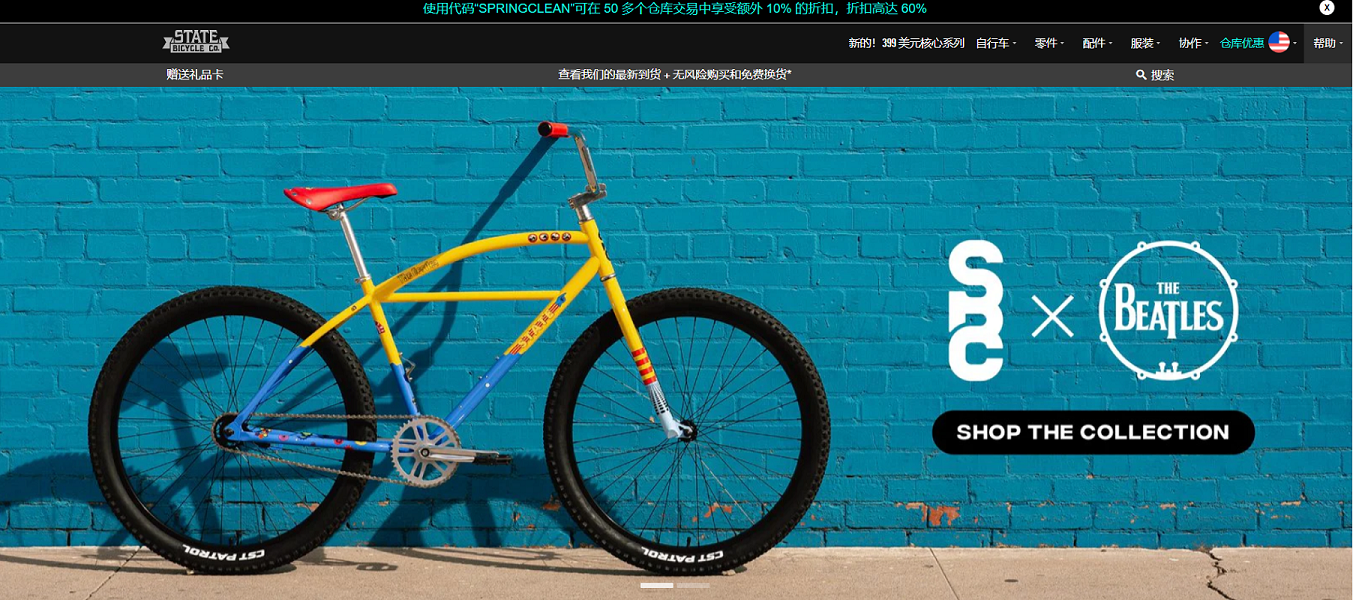The width and height of the screenshot is (1353, 600).
Task: Open the 协作 menu
Action: tap(1193, 43)
